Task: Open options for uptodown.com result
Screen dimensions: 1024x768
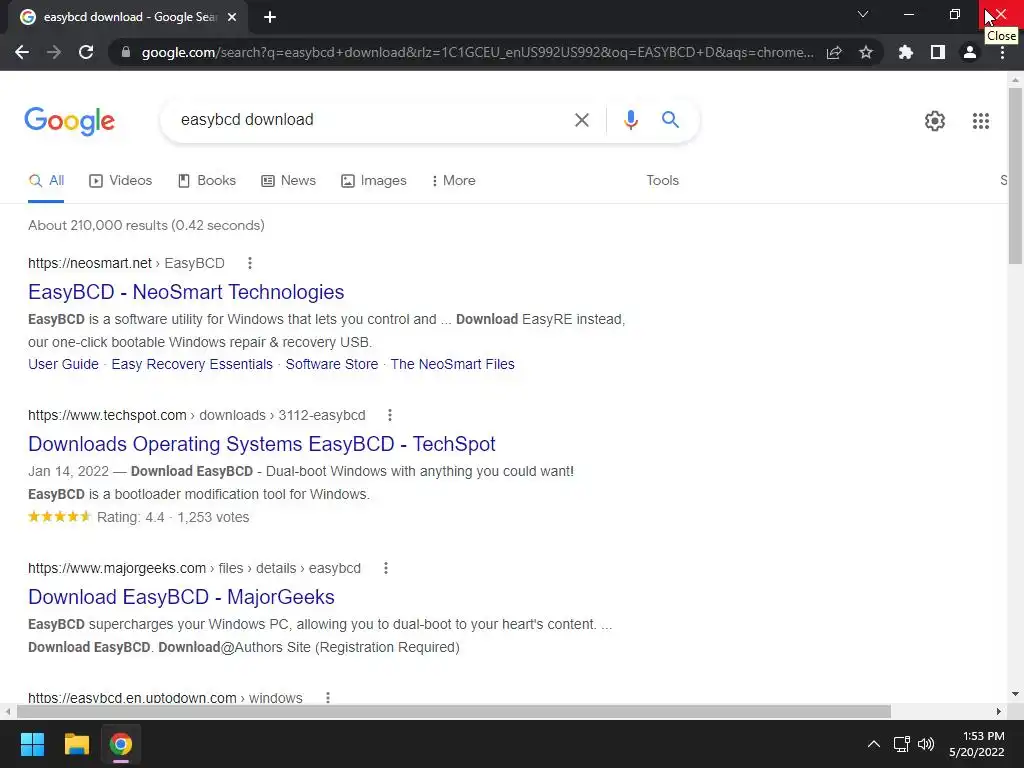Action: coord(328,697)
